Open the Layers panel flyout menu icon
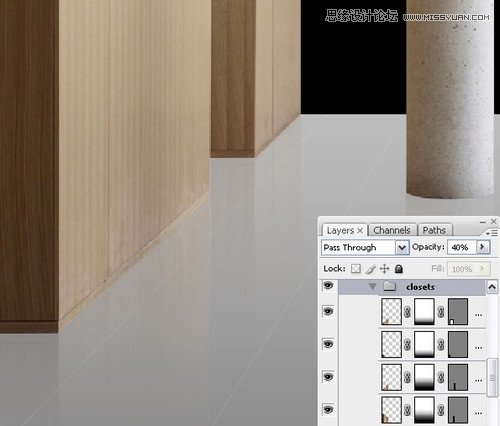500x426 pixels. pos(492,233)
